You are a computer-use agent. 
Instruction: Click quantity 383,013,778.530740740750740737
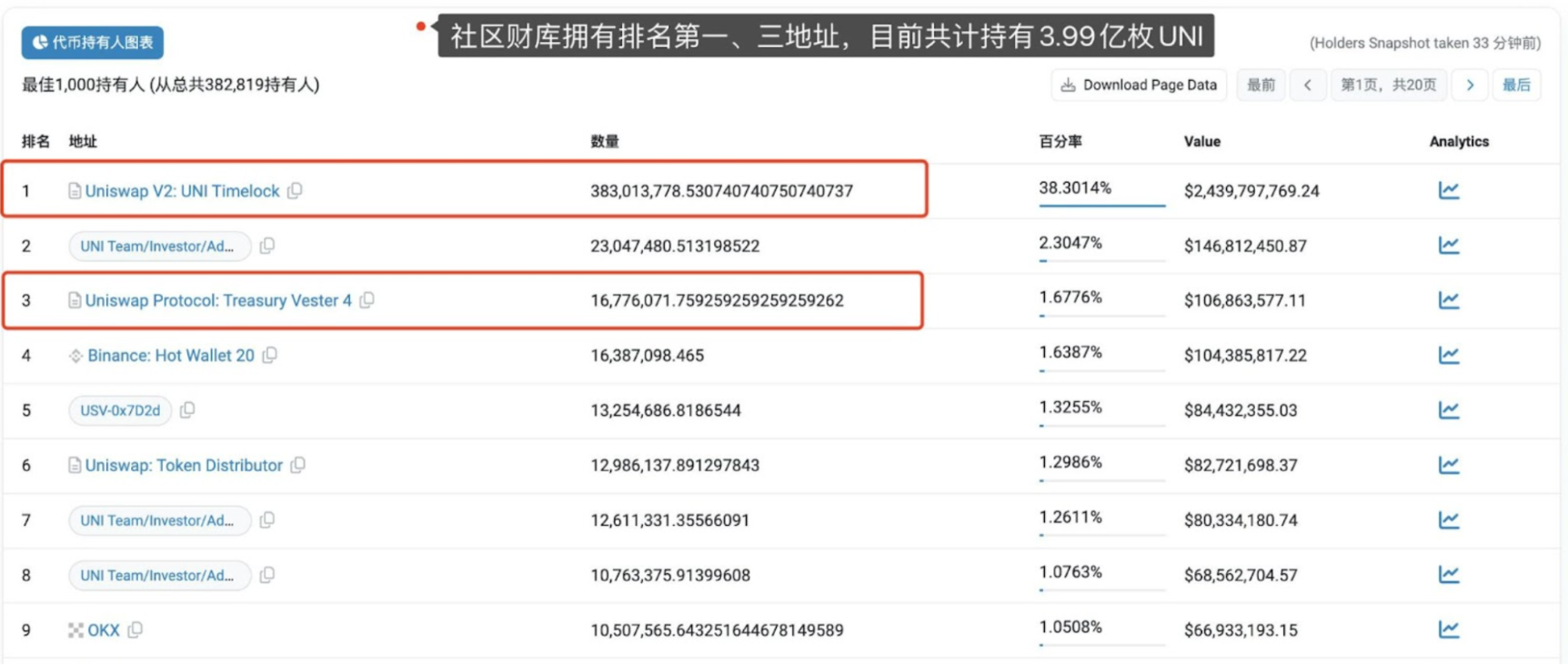pyautogui.click(x=722, y=191)
